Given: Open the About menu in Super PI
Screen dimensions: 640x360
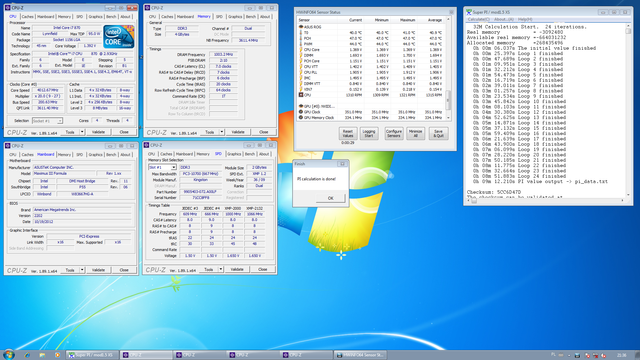Looking at the screenshot, I should point(504,19).
